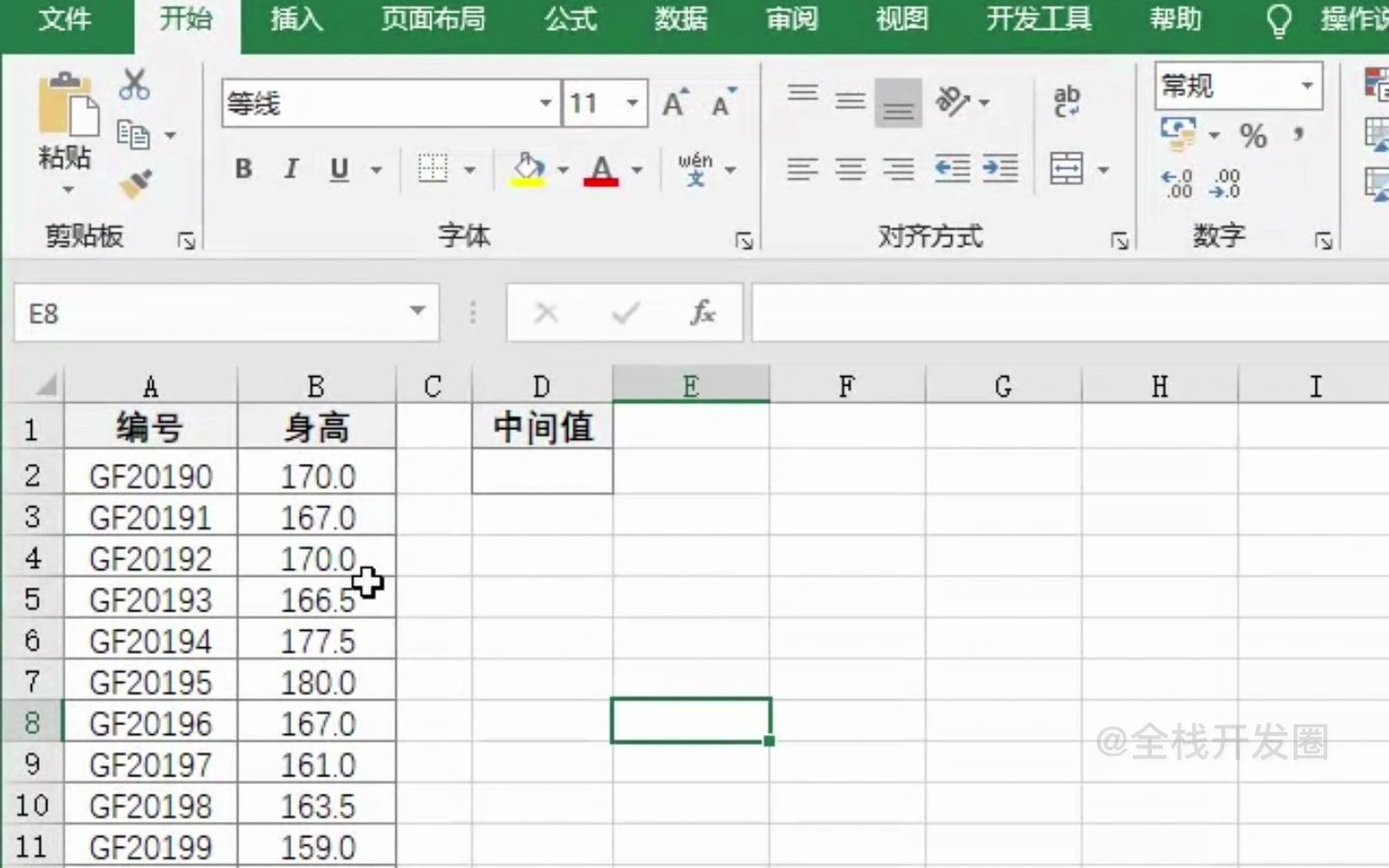Apply yellow fill color bucket
Screen dimensions: 1389x868
coord(528,170)
